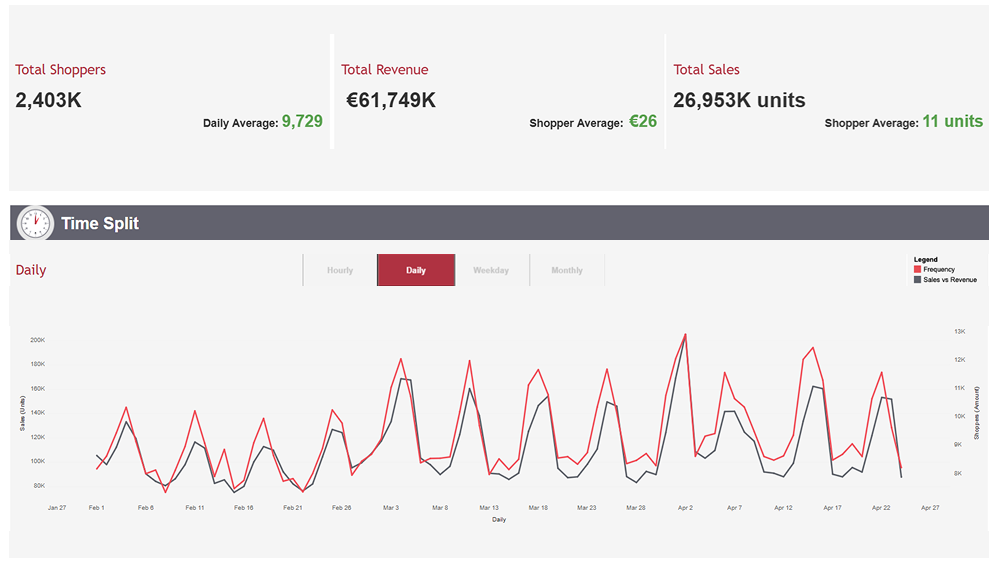The height and width of the screenshot is (563, 1000).
Task: Click the 8K shoppers axis tick
Action: click(958, 474)
